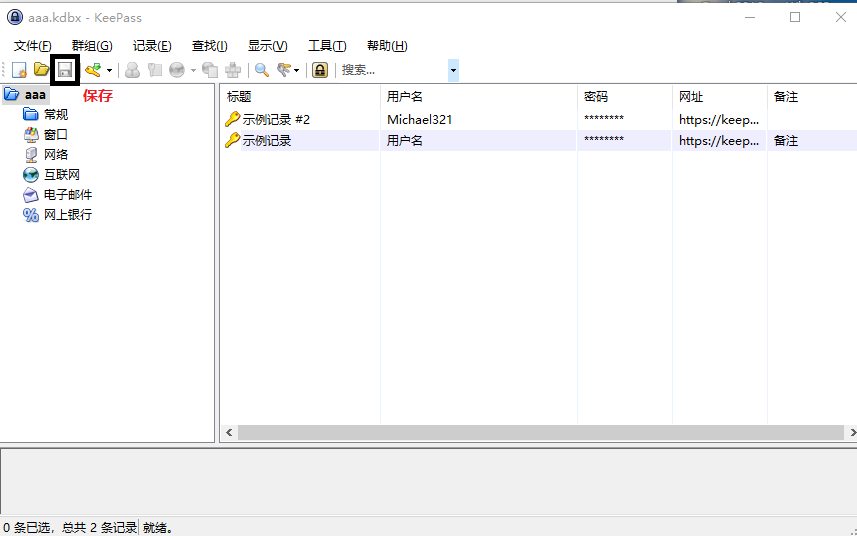Image resolution: width=857 pixels, height=536 pixels.
Task: Click the entry list horizontal scrollbar track
Action: (541, 433)
